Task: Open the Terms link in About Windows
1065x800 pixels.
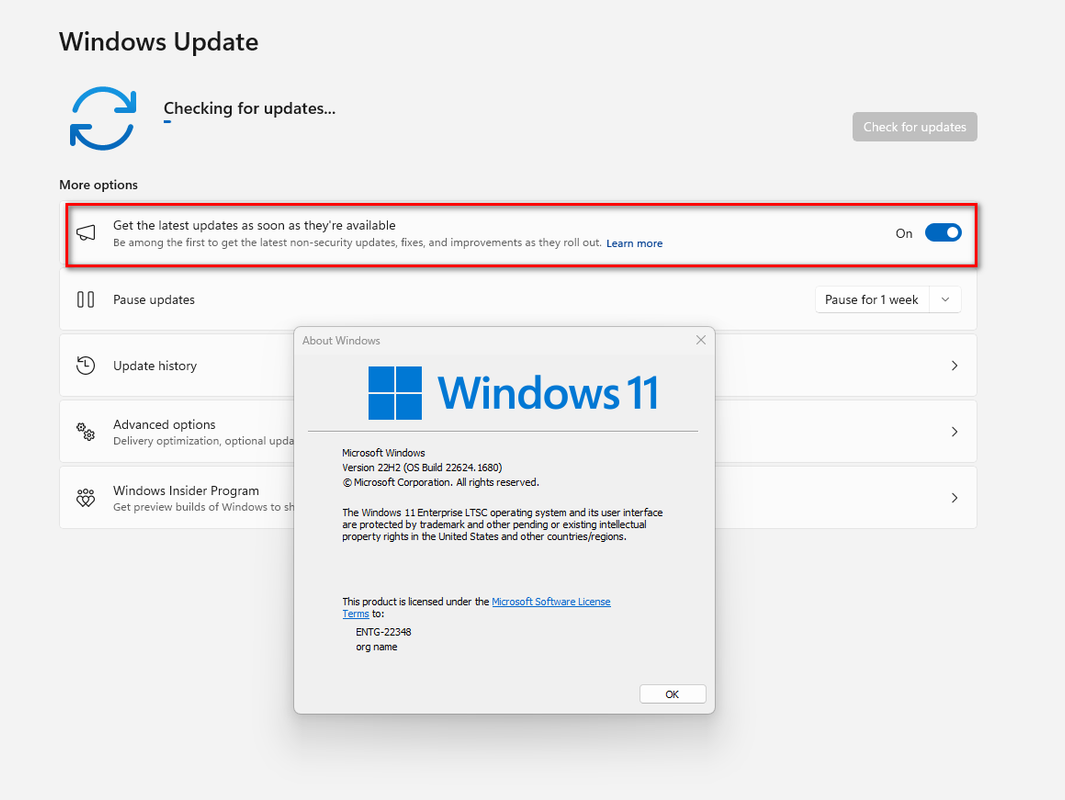Action: pos(355,614)
